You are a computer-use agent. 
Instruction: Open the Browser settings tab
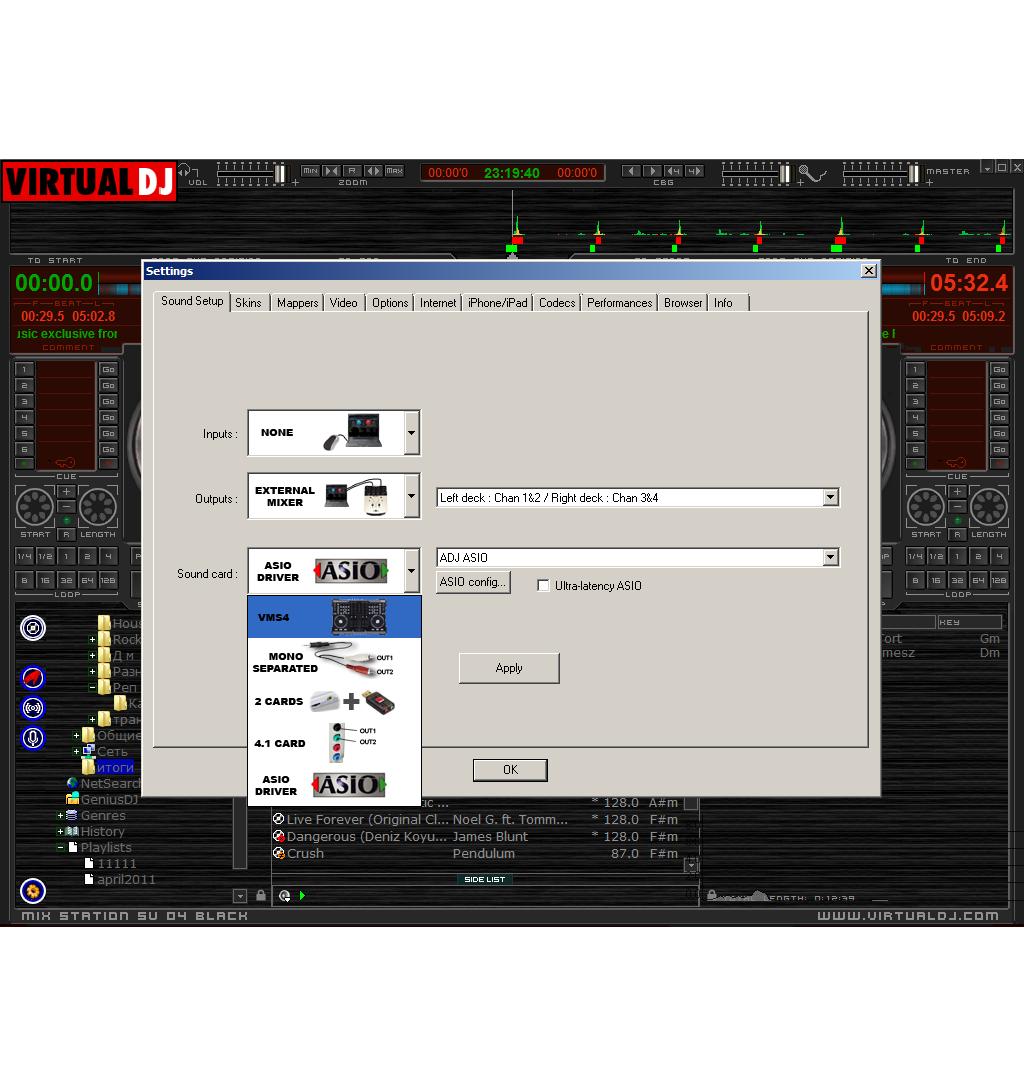point(683,303)
